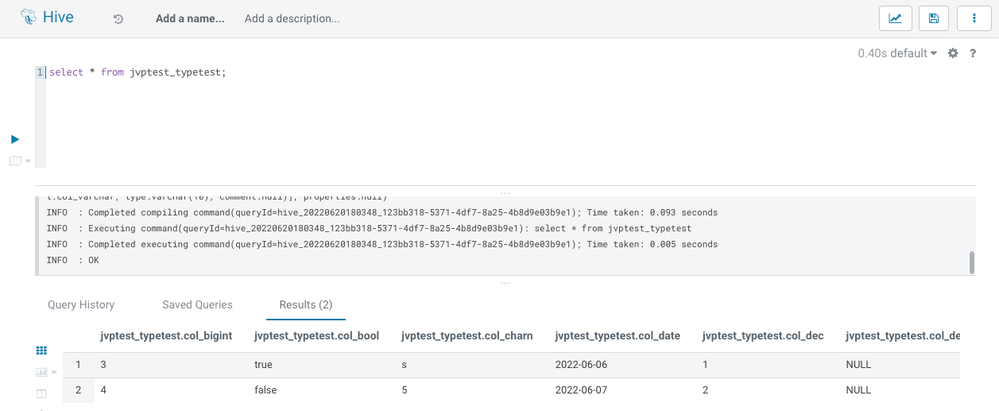
Task: Click the 'Completed executing command' log line
Action: [382, 244]
